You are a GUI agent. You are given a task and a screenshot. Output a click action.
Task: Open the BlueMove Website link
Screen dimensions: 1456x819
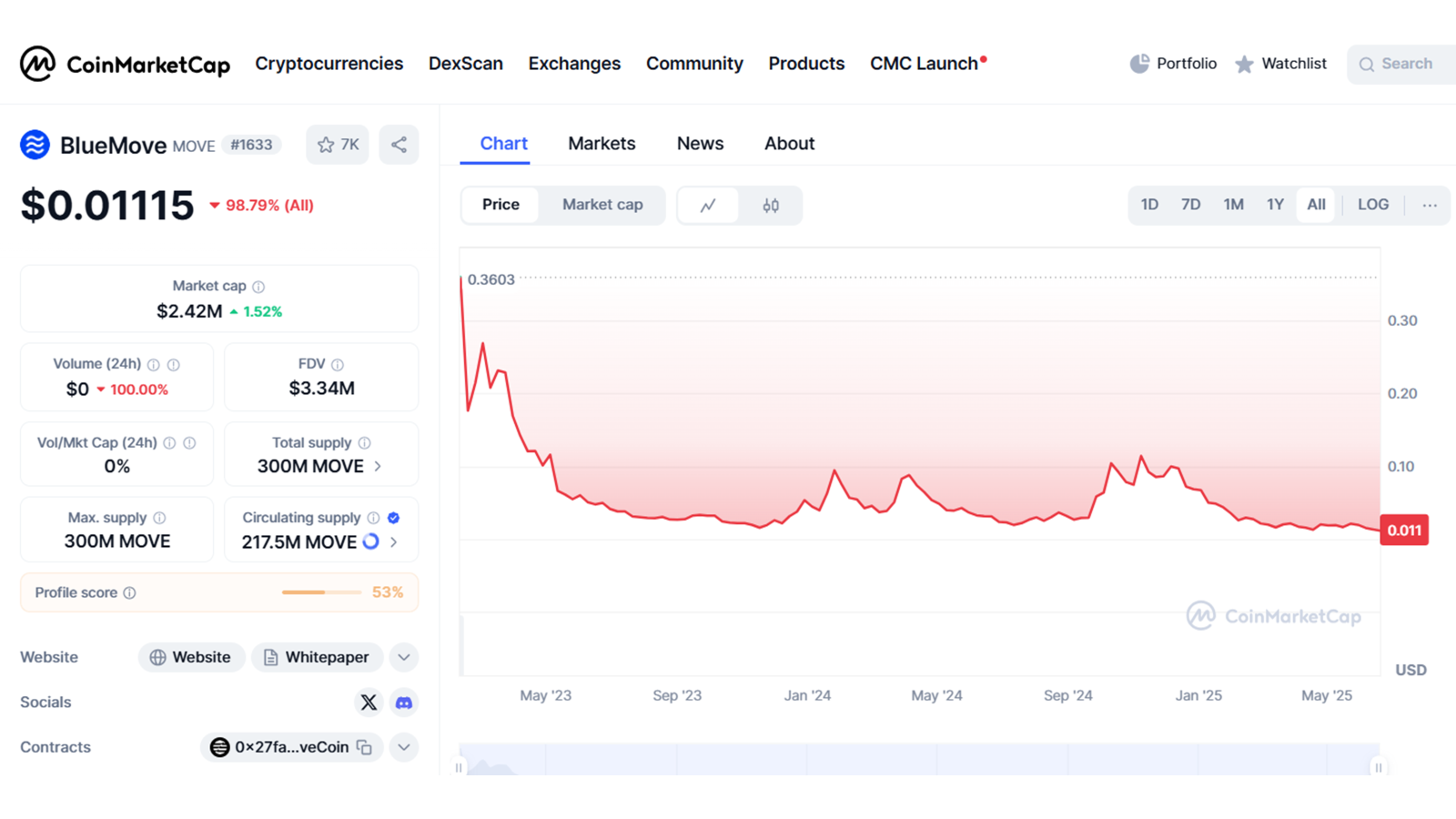pos(191,657)
